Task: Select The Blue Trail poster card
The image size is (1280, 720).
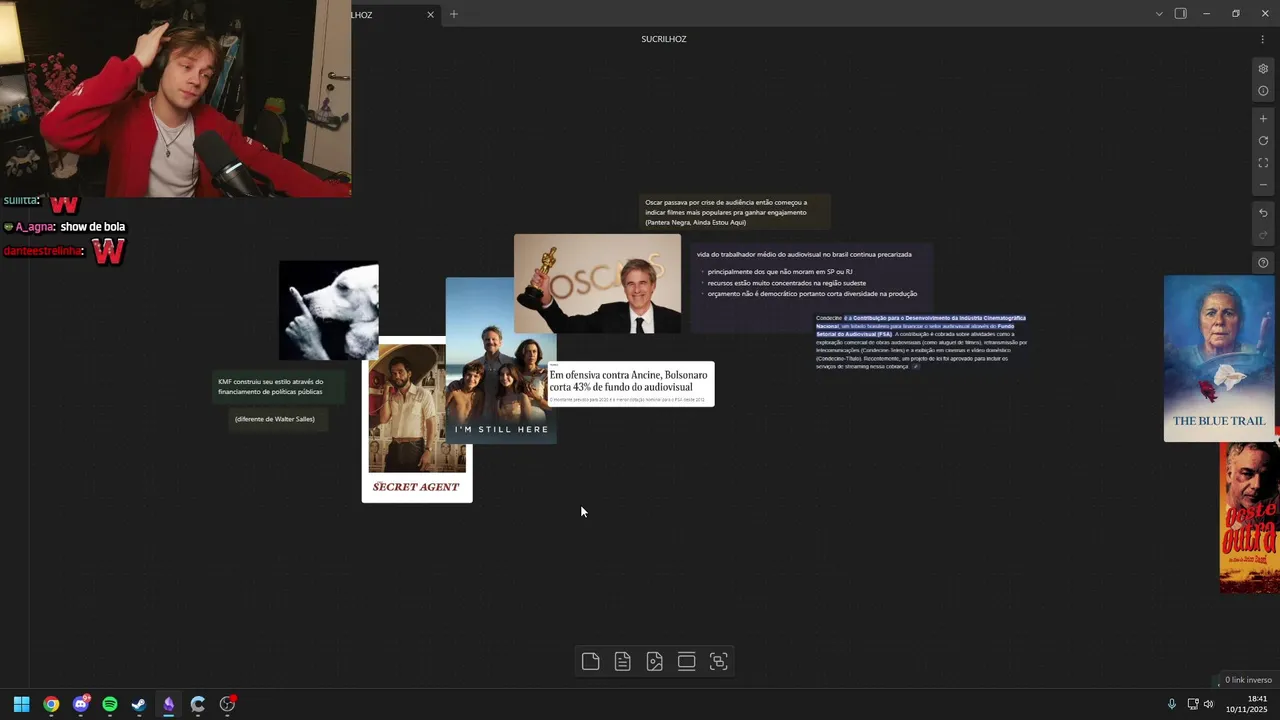Action: point(1219,358)
